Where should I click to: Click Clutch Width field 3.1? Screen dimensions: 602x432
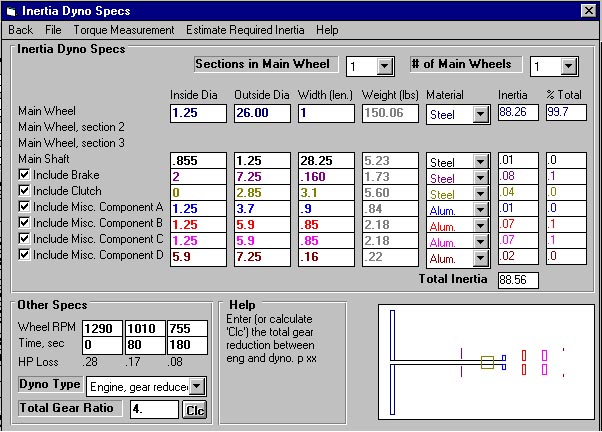click(x=326, y=193)
